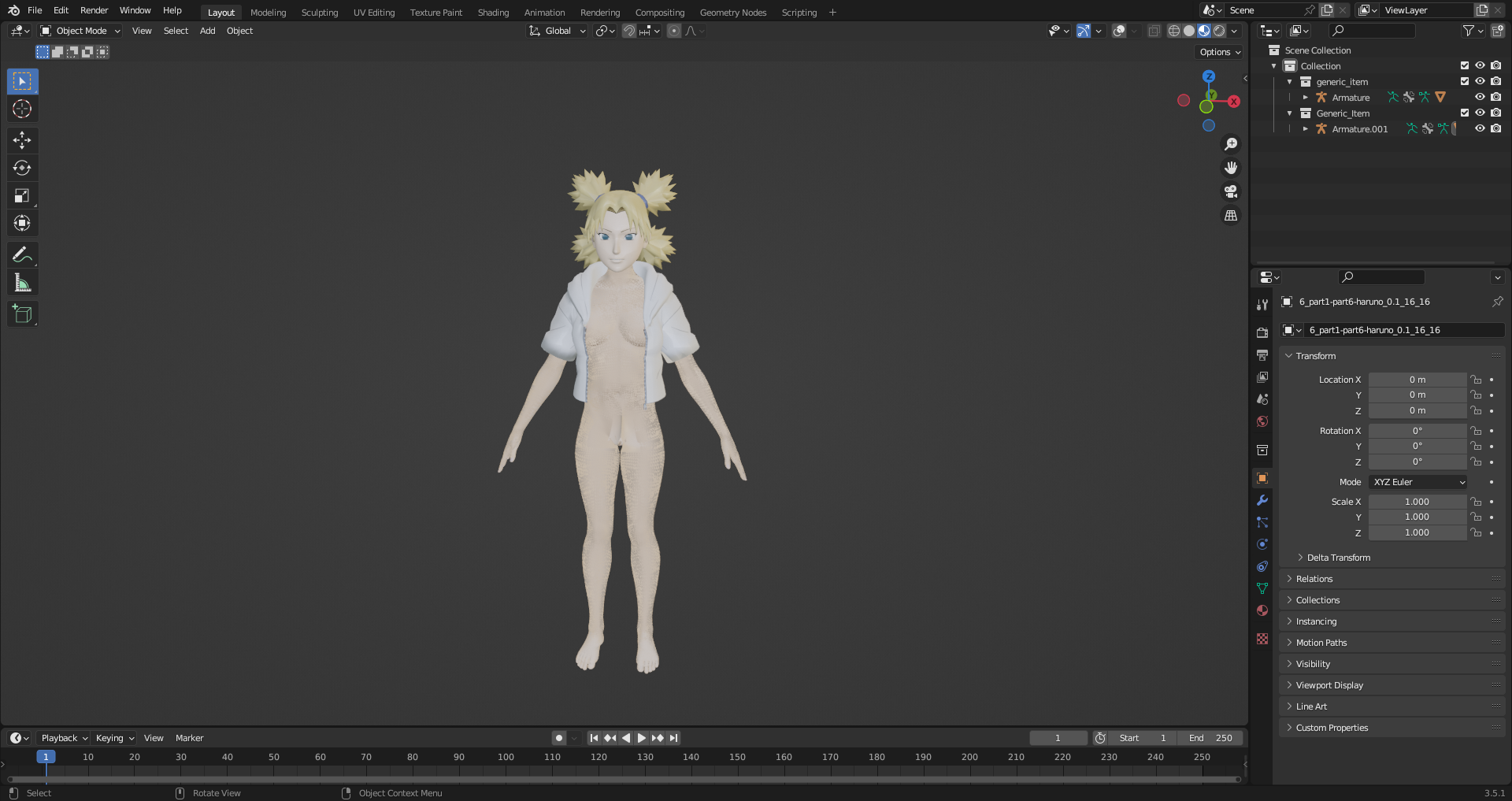
Task: Choose the Transform tool
Action: point(22,223)
